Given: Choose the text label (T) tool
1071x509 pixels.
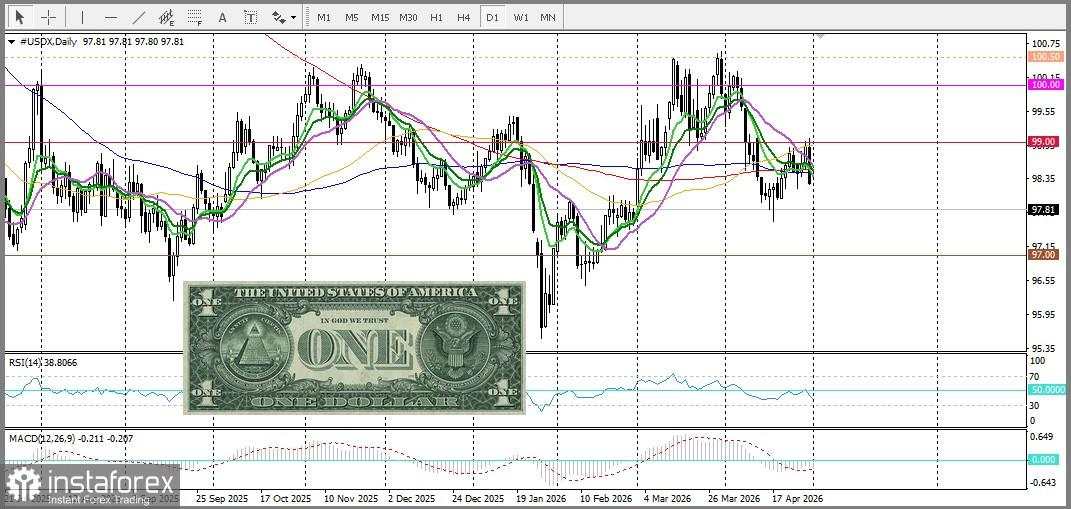Looking at the screenshot, I should point(251,17).
